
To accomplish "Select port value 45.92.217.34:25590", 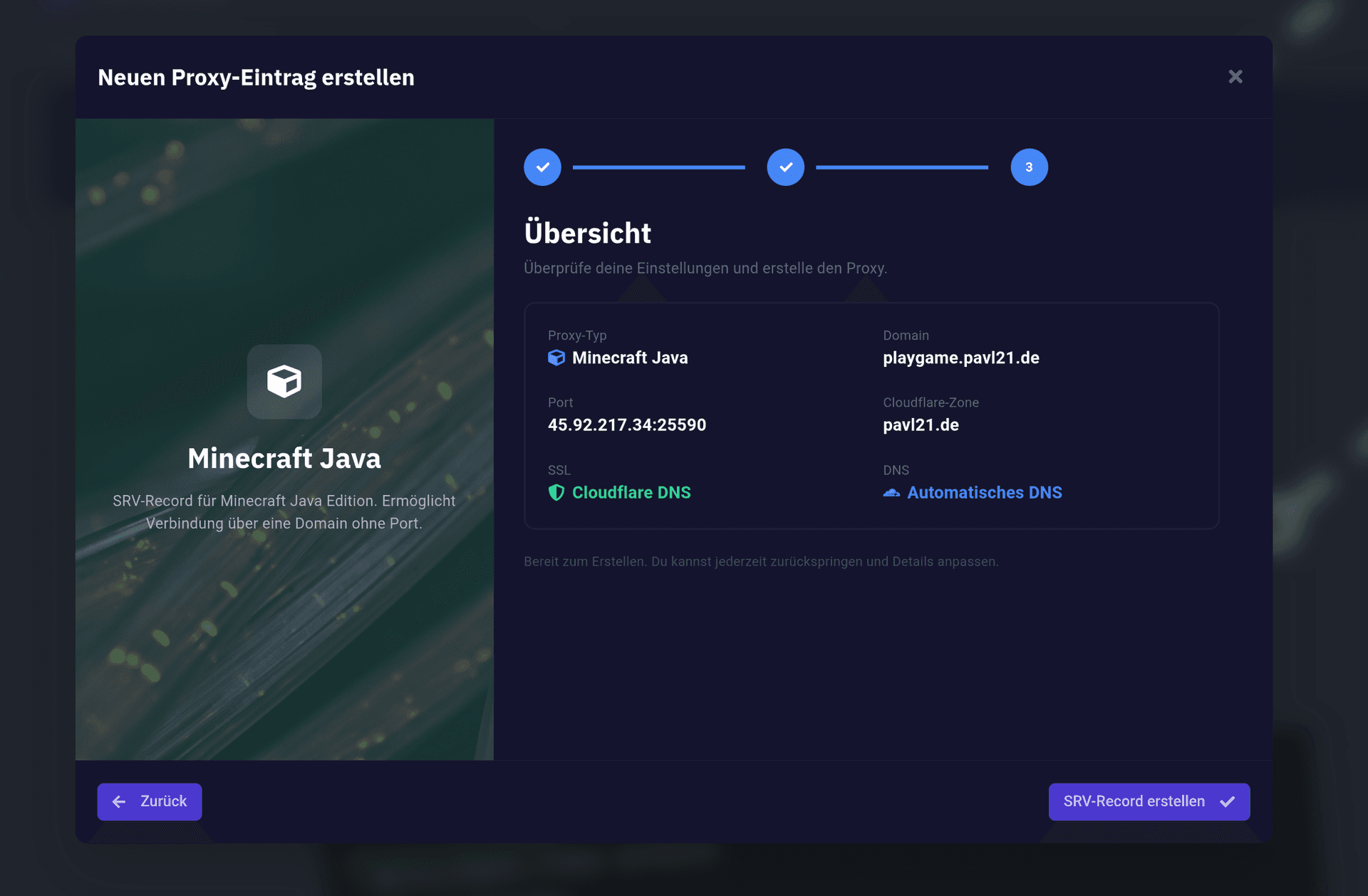I will click(x=626, y=425).
